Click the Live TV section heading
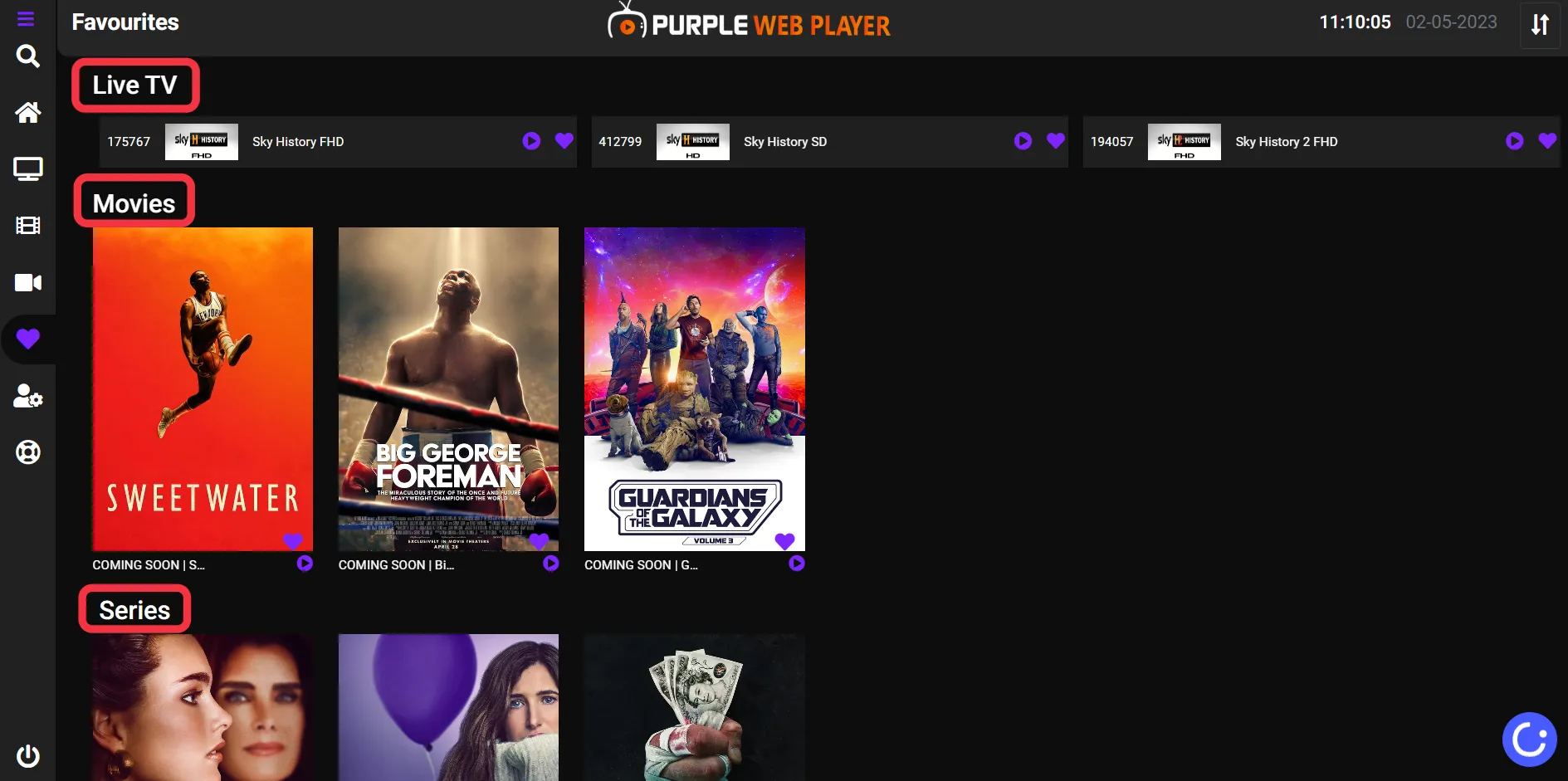Image resolution: width=1568 pixels, height=781 pixels. pos(135,85)
